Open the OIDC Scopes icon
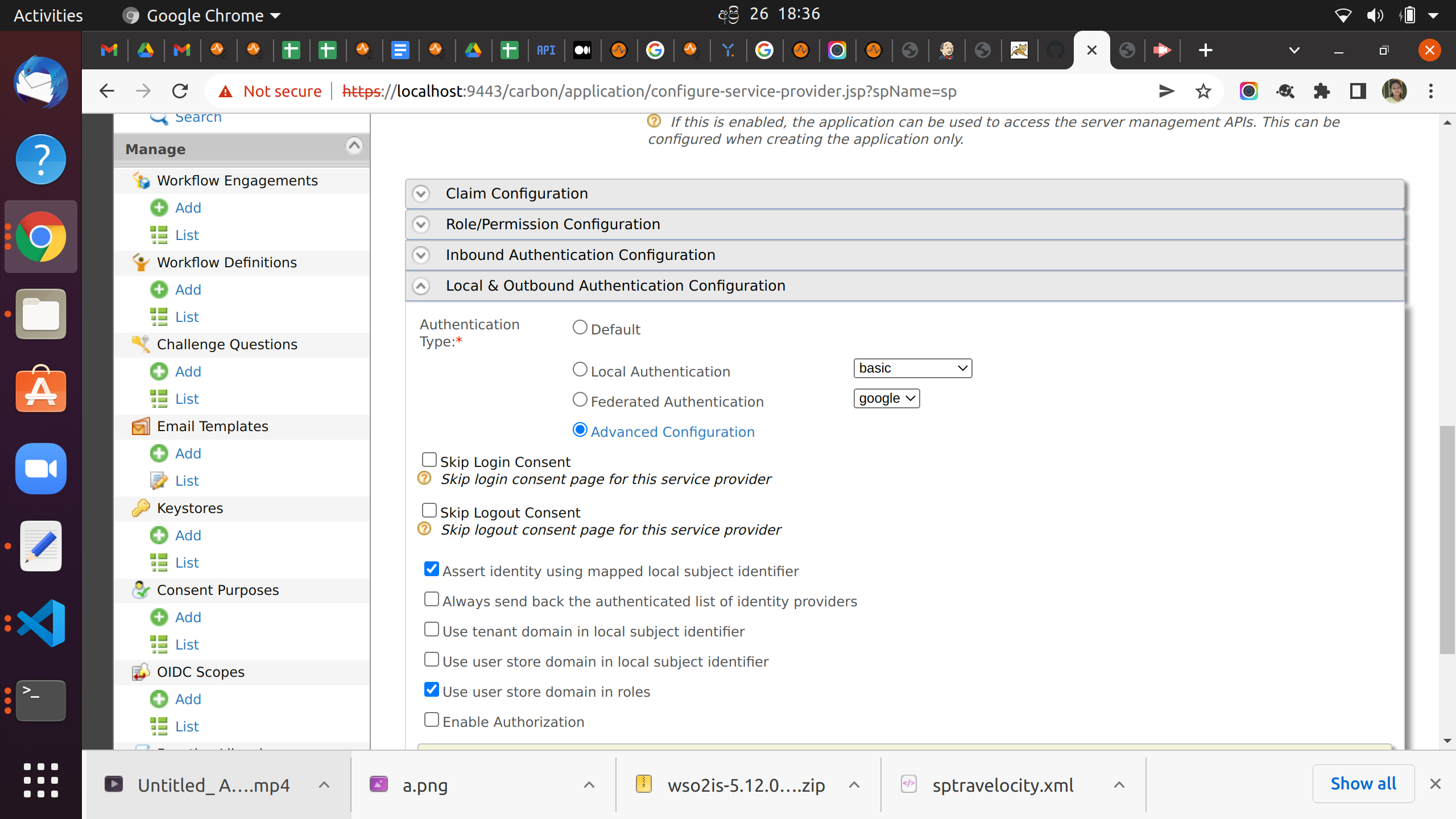This screenshot has width=1456, height=819. coord(141,672)
